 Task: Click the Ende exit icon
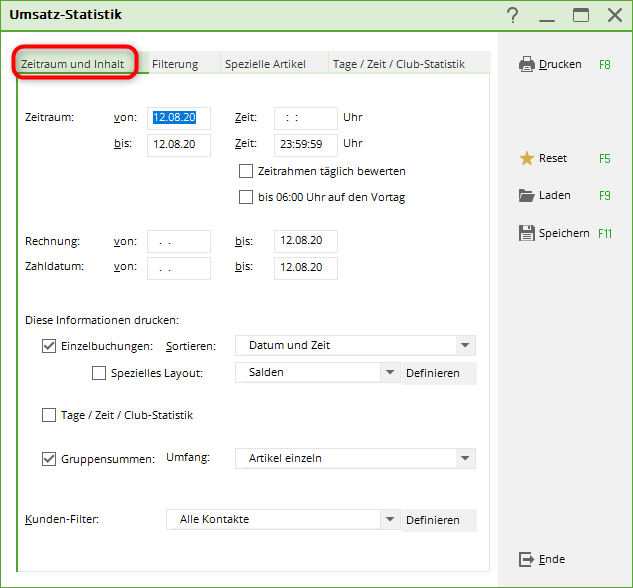(x=527, y=559)
